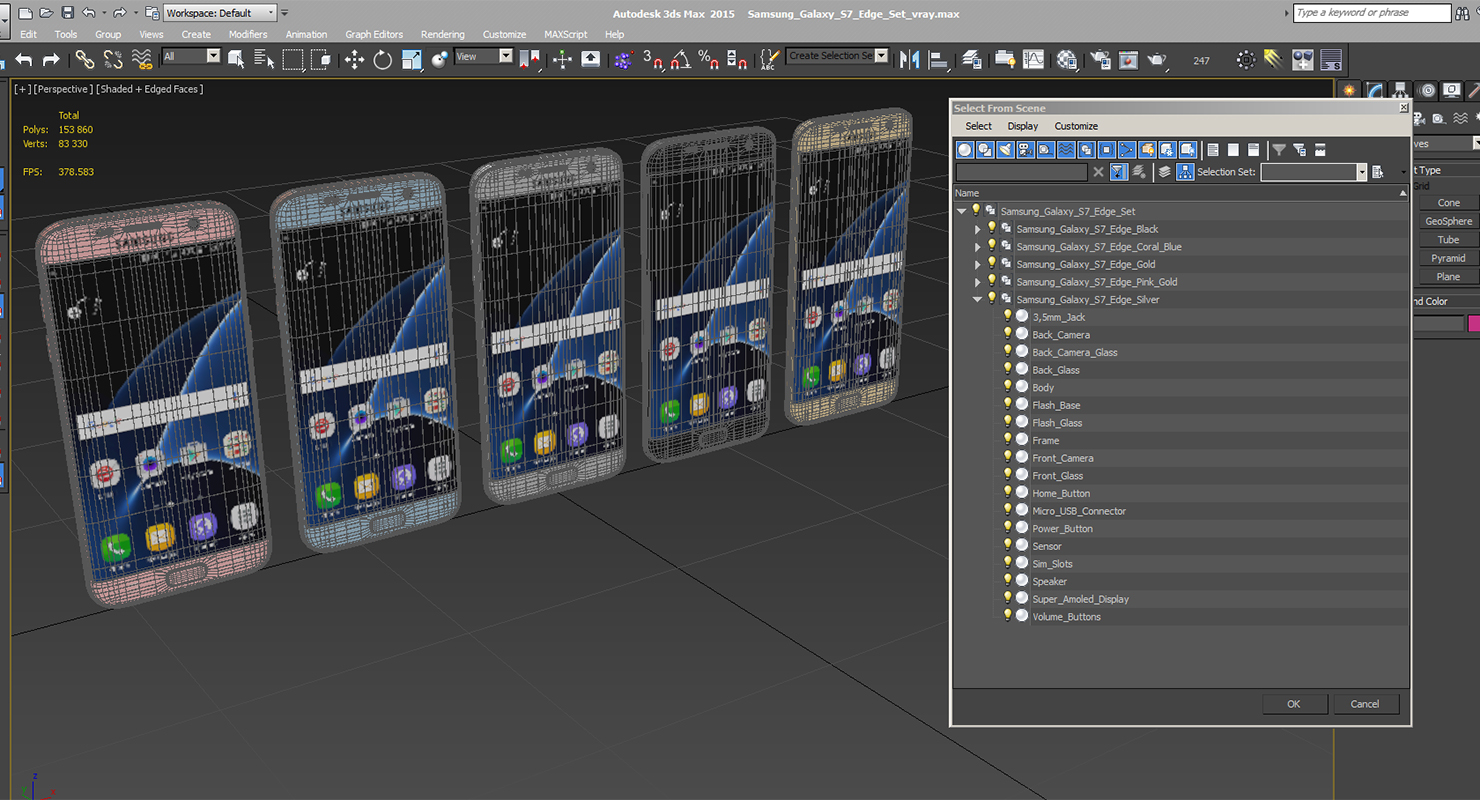The image size is (1480, 800).
Task: Expand Samsung_Galaxy_S7_Edge_Black group
Action: click(978, 229)
